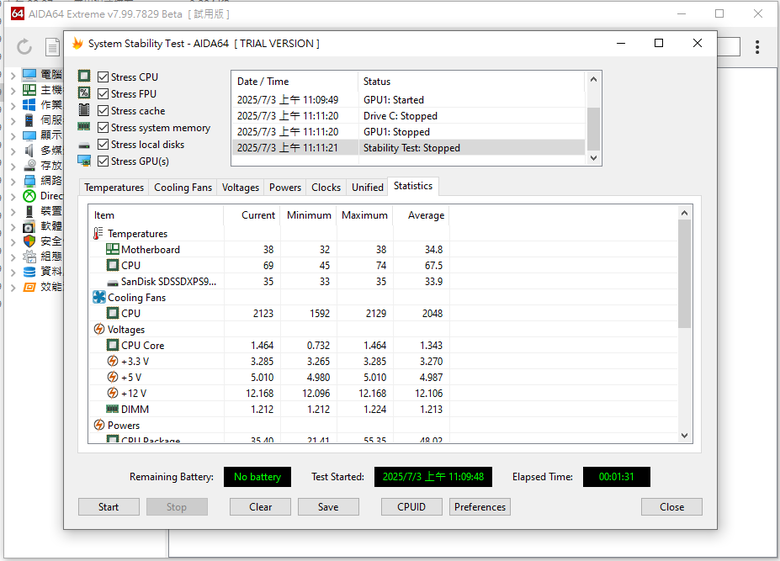Click the Clear button
The image size is (780, 561).
click(x=260, y=507)
